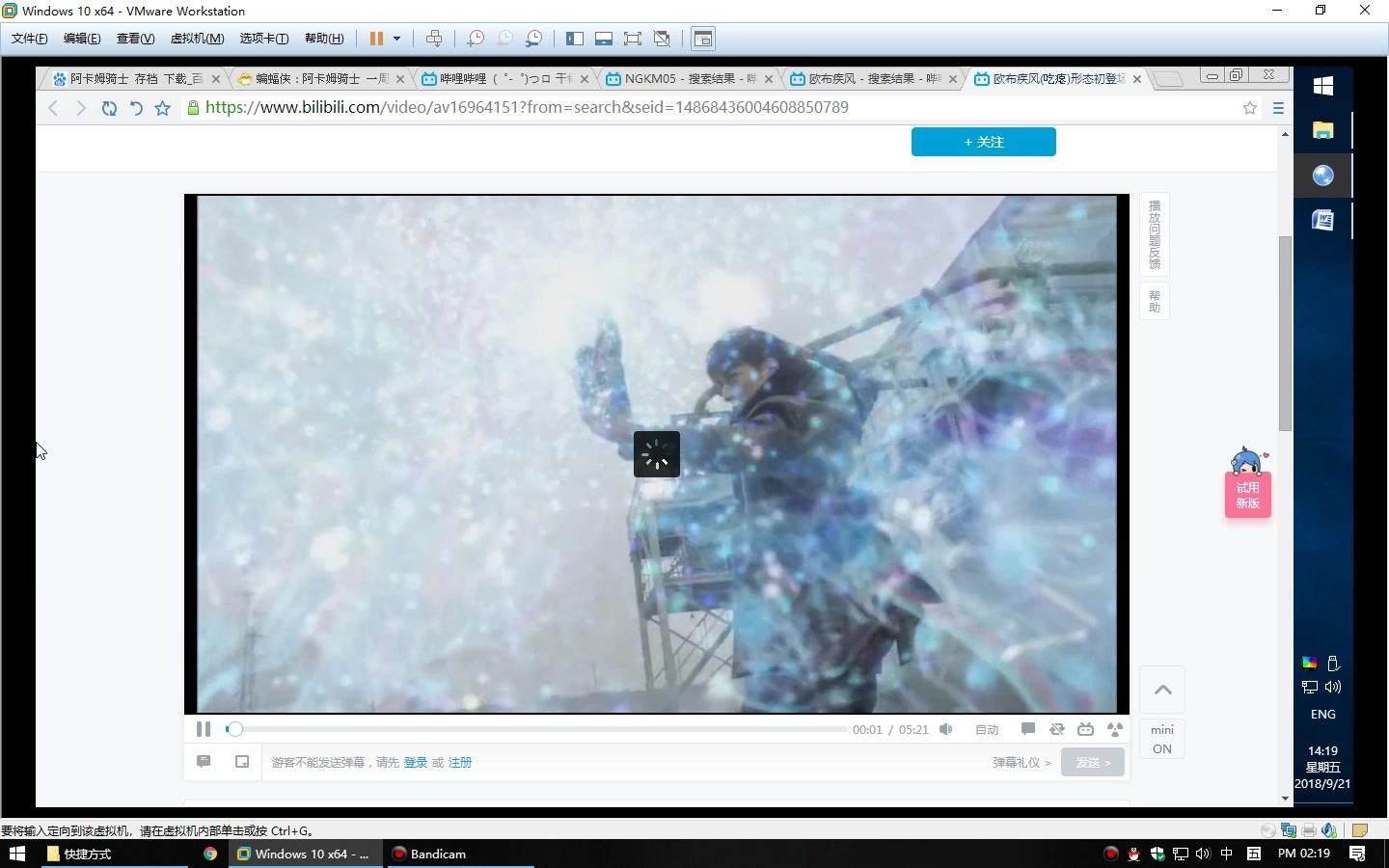Viewport: 1389px width, 868px height.
Task: Open the 选项卡(T) menu
Action: point(264,39)
